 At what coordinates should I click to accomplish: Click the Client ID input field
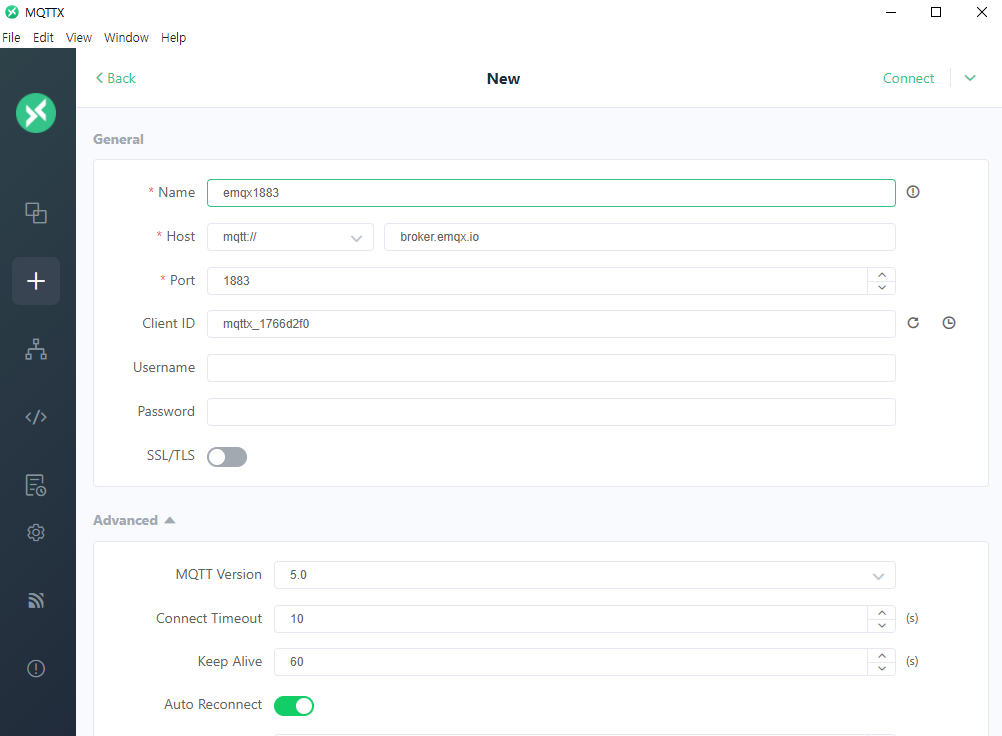pos(551,324)
